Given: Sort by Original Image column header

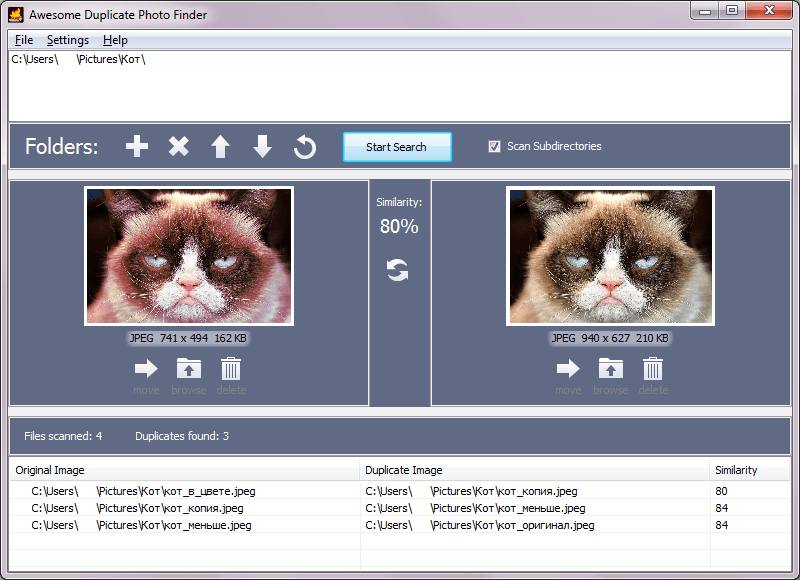Looking at the screenshot, I should pyautogui.click(x=185, y=470).
